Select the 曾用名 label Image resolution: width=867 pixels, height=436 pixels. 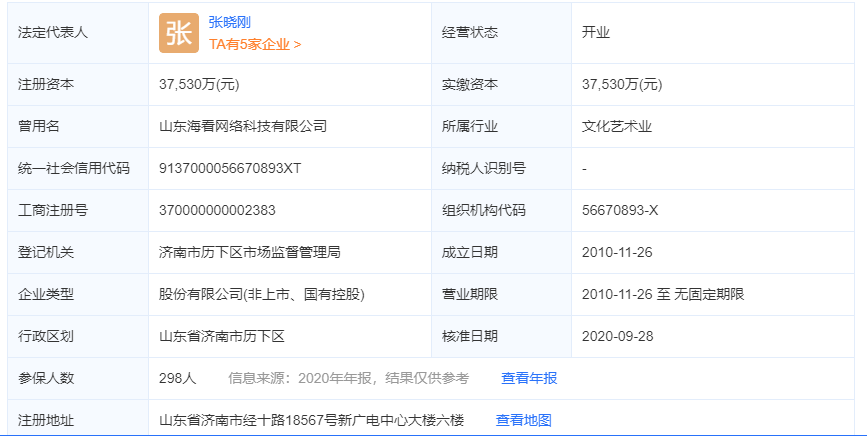39,126
